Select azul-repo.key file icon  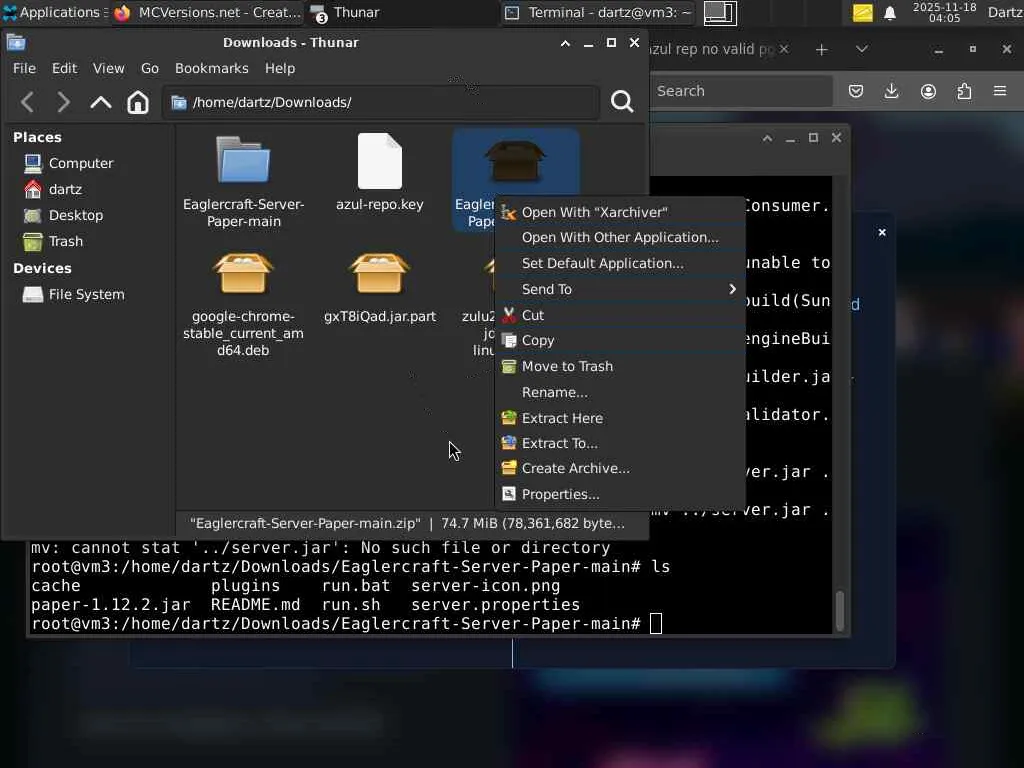(x=379, y=161)
